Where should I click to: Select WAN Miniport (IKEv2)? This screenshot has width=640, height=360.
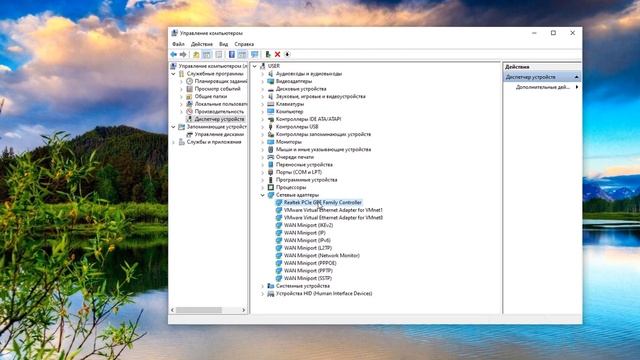click(x=308, y=225)
